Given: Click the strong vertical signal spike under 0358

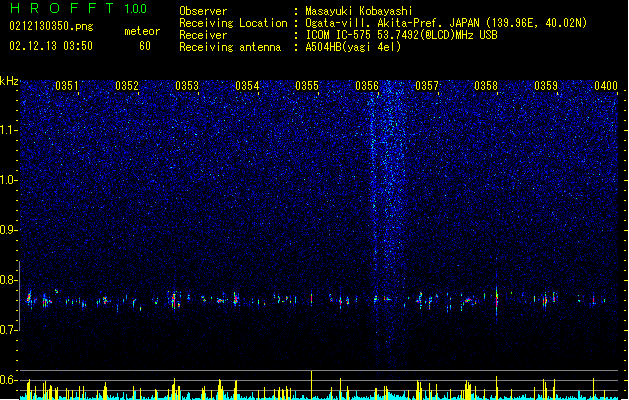Looking at the screenshot, I should (497, 299).
